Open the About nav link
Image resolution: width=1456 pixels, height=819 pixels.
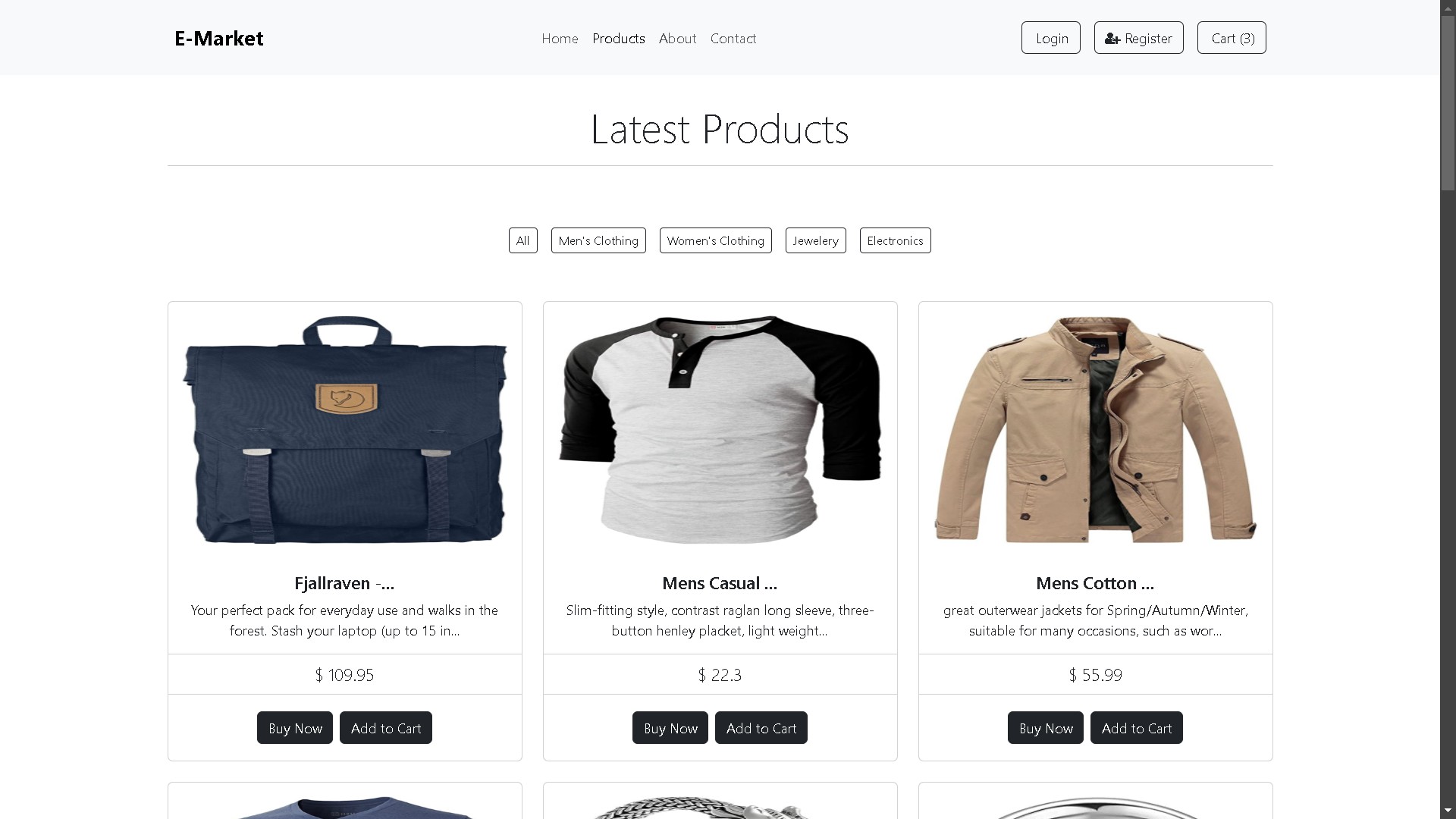tap(677, 39)
